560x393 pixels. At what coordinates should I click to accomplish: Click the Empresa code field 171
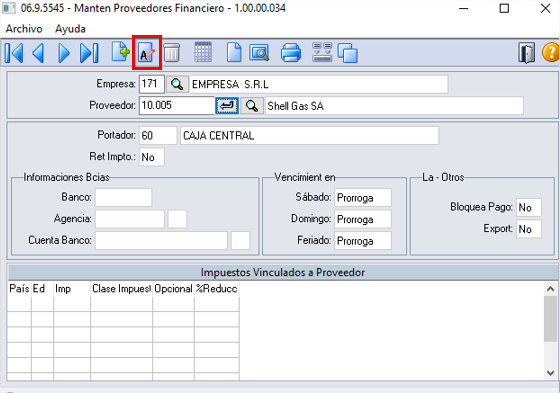point(152,84)
